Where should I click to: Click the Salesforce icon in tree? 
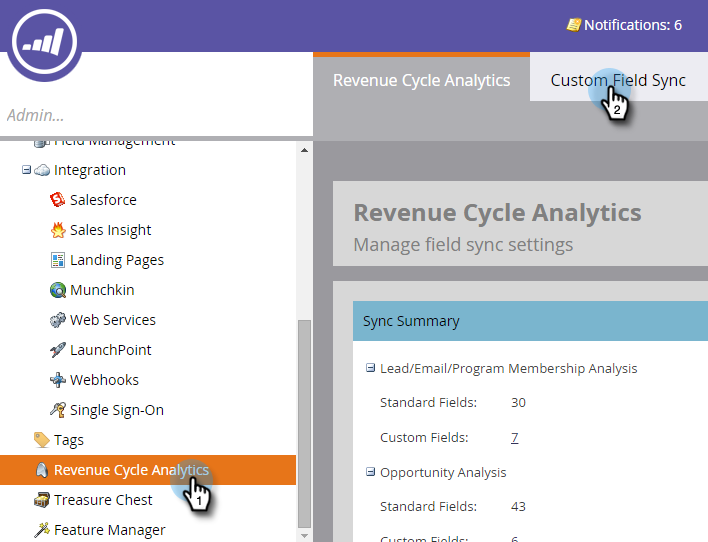(x=58, y=200)
